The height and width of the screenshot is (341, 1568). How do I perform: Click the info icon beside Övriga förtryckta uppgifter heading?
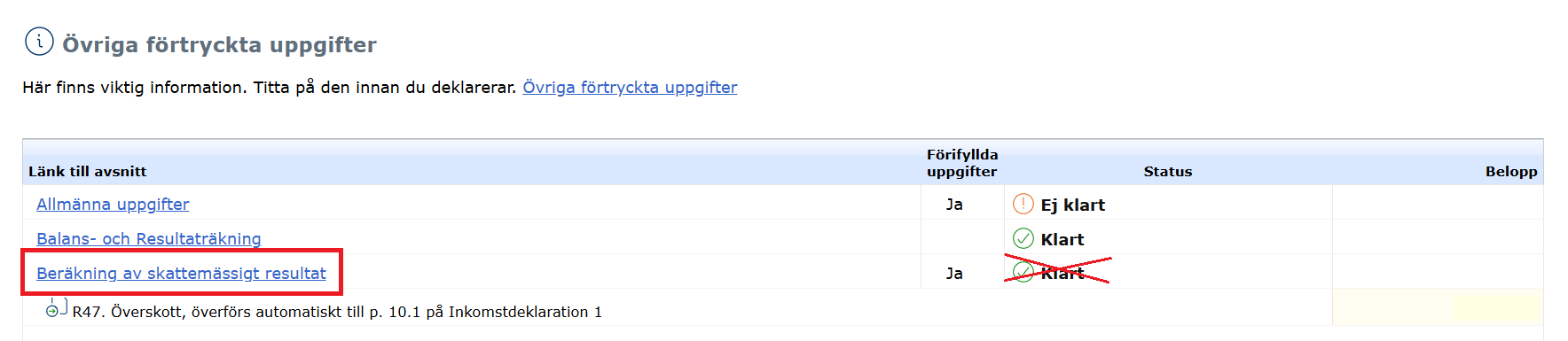pyautogui.click(x=39, y=42)
